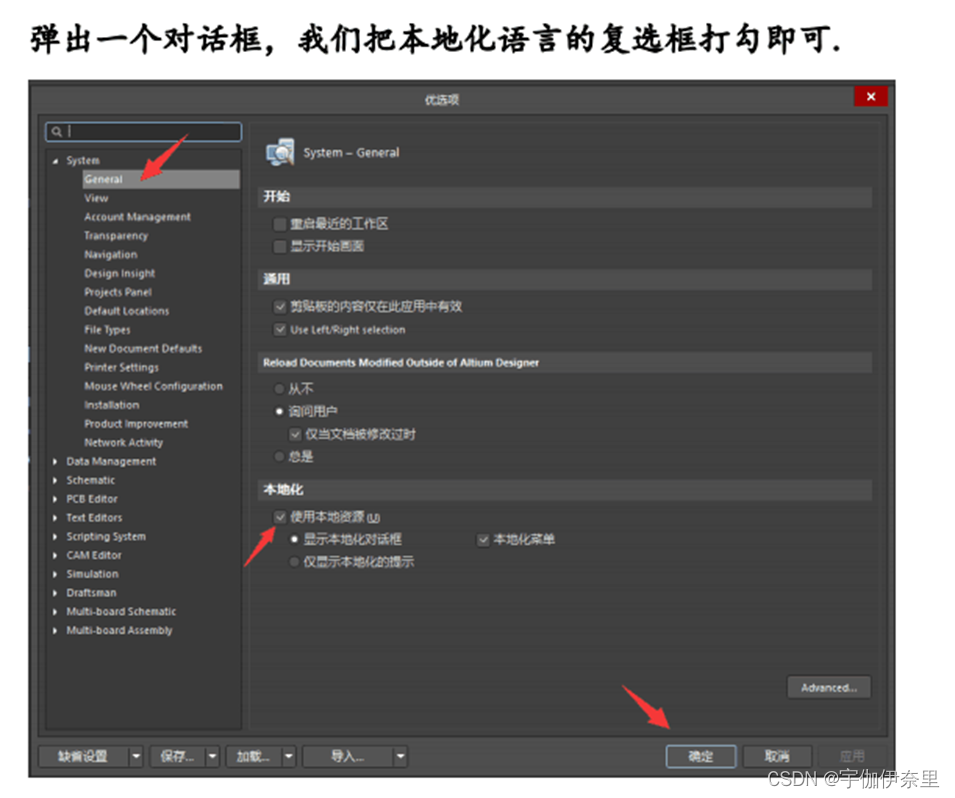
Task: Confirm with the 确定 button
Action: [700, 757]
